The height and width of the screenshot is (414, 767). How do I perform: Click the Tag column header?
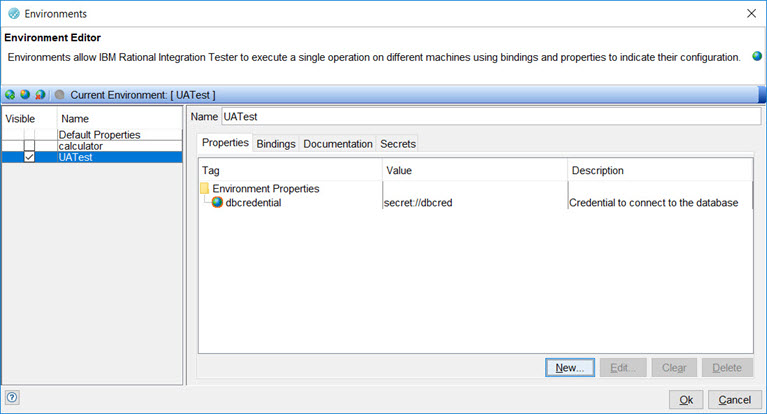[x=291, y=170]
